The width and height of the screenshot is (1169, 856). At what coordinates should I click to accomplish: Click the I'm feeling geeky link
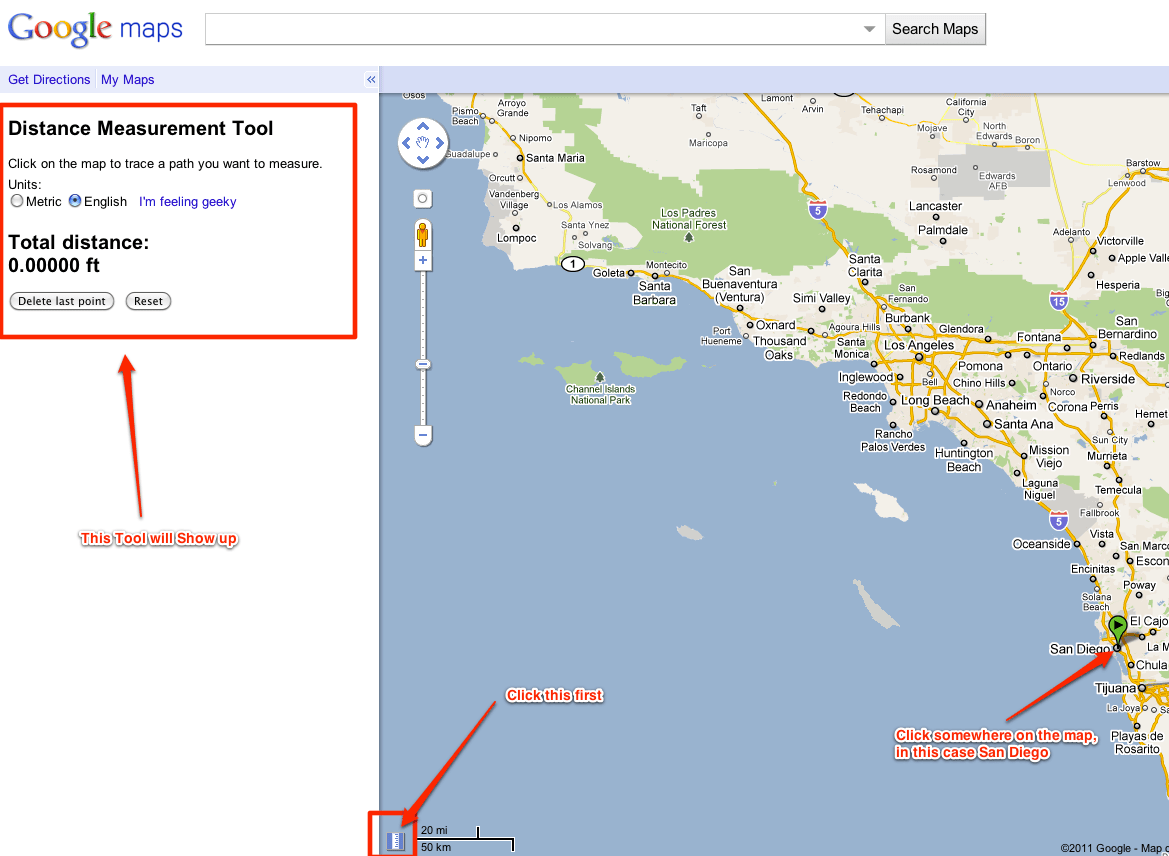[187, 202]
